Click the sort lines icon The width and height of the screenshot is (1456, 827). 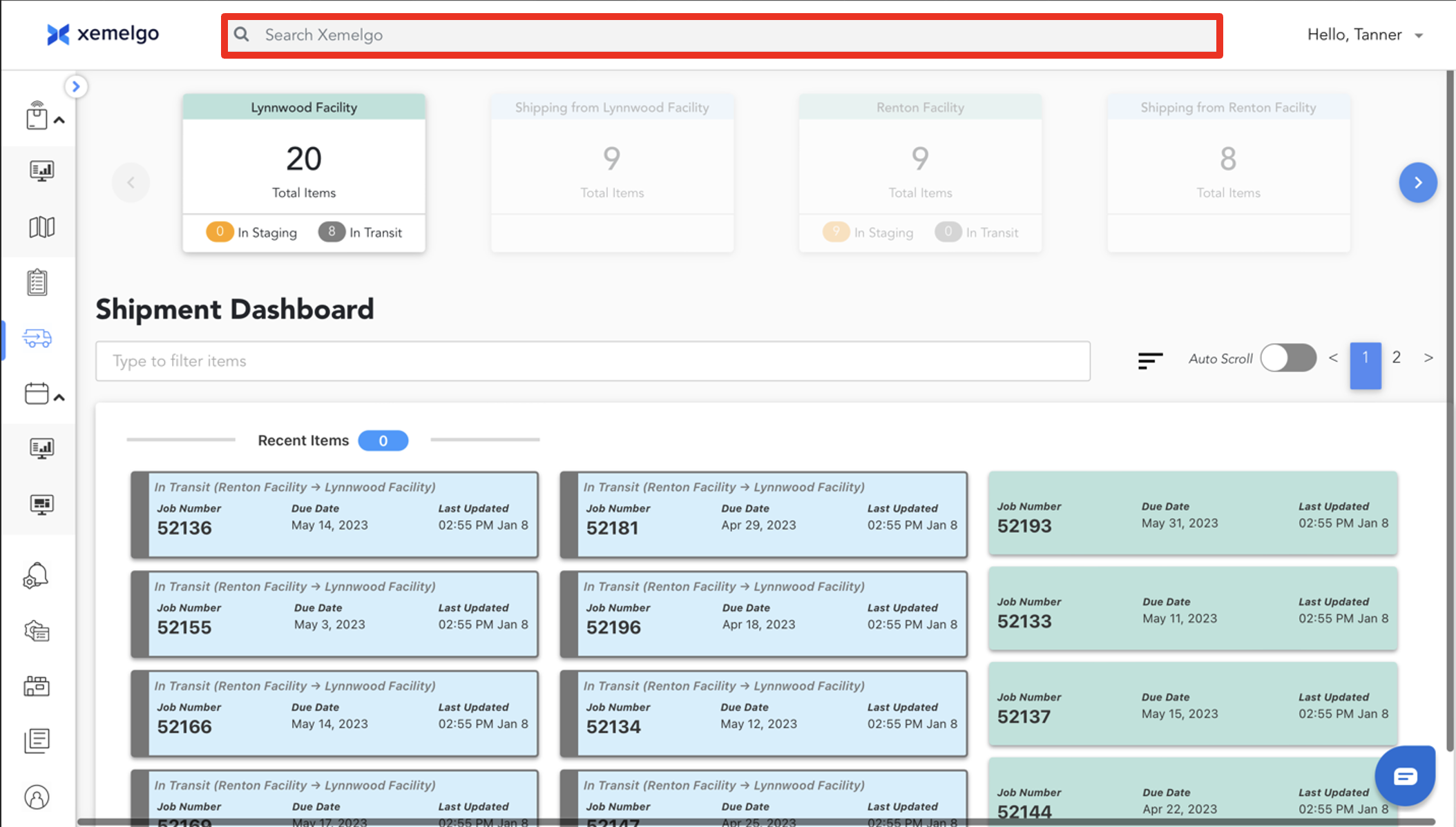pos(1150,360)
